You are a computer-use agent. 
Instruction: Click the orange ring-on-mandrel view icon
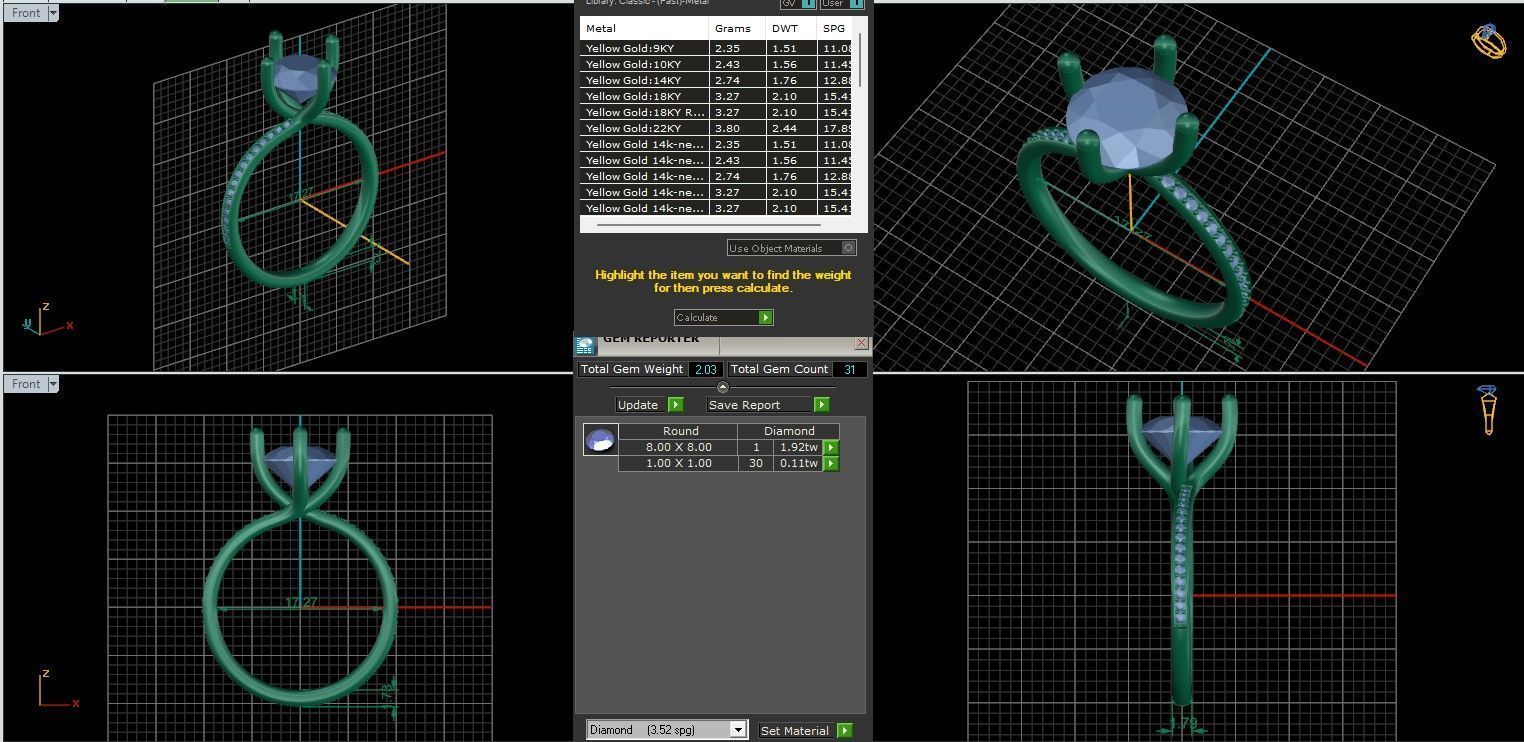[x=1487, y=410]
